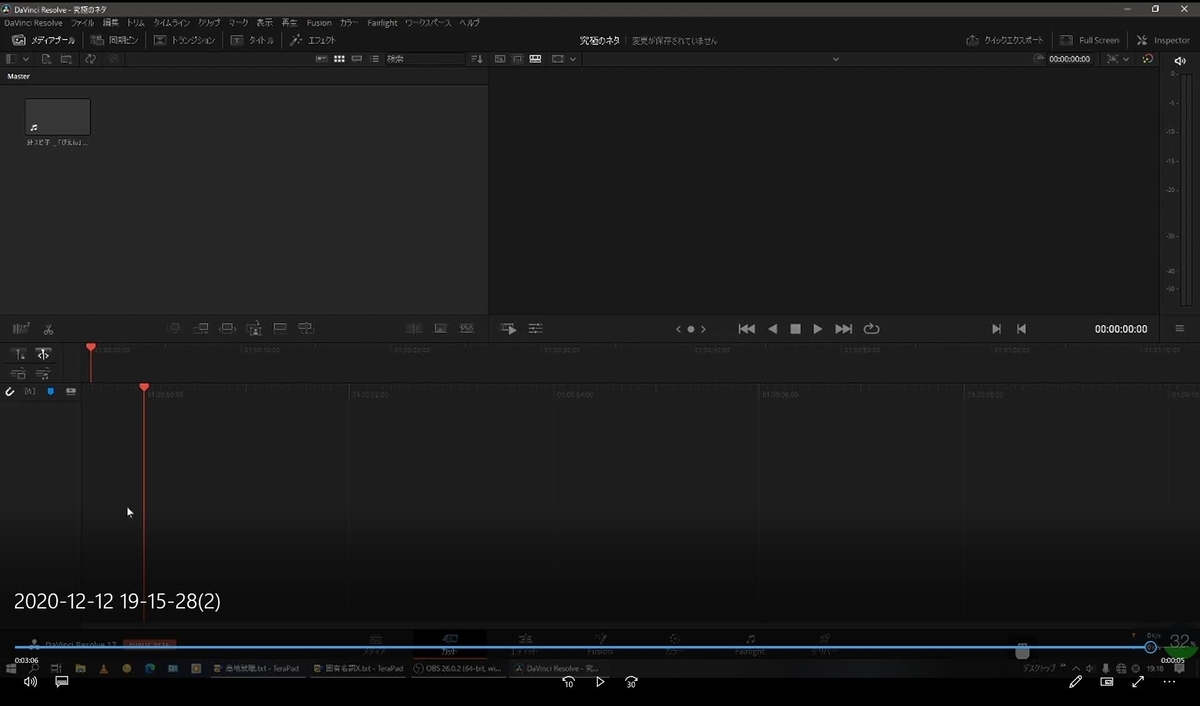This screenshot has width=1200, height=706.
Task: Mute the audio speaker above the meters
Action: [x=1179, y=61]
